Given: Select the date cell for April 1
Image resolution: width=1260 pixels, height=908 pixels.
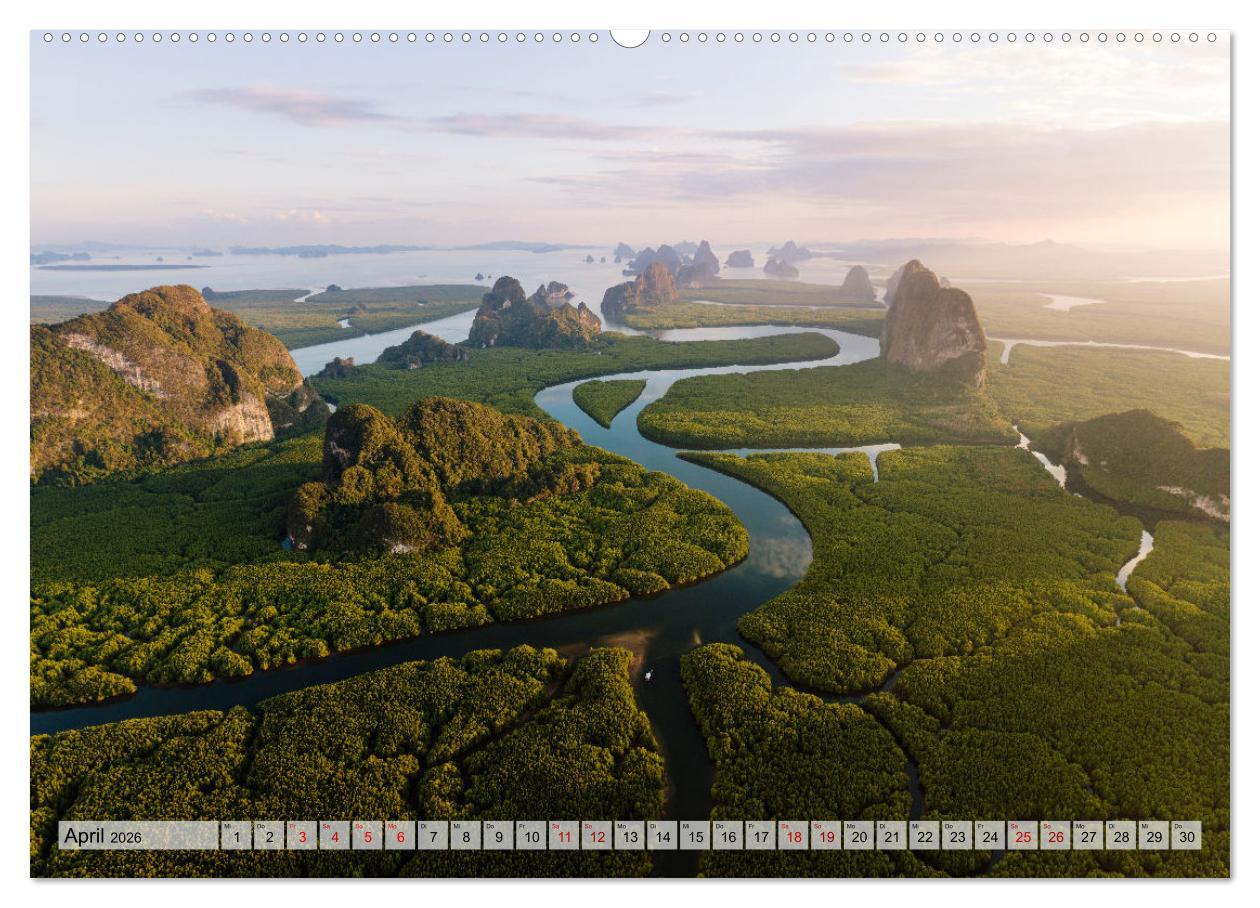Looking at the screenshot, I should [x=236, y=836].
